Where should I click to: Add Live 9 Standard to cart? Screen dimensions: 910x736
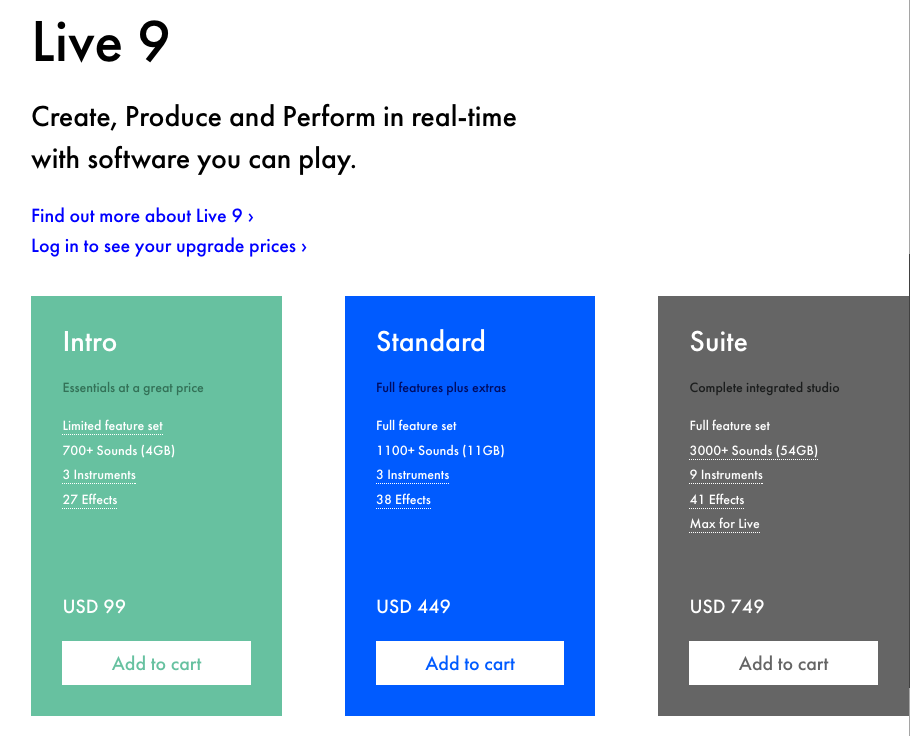470,663
